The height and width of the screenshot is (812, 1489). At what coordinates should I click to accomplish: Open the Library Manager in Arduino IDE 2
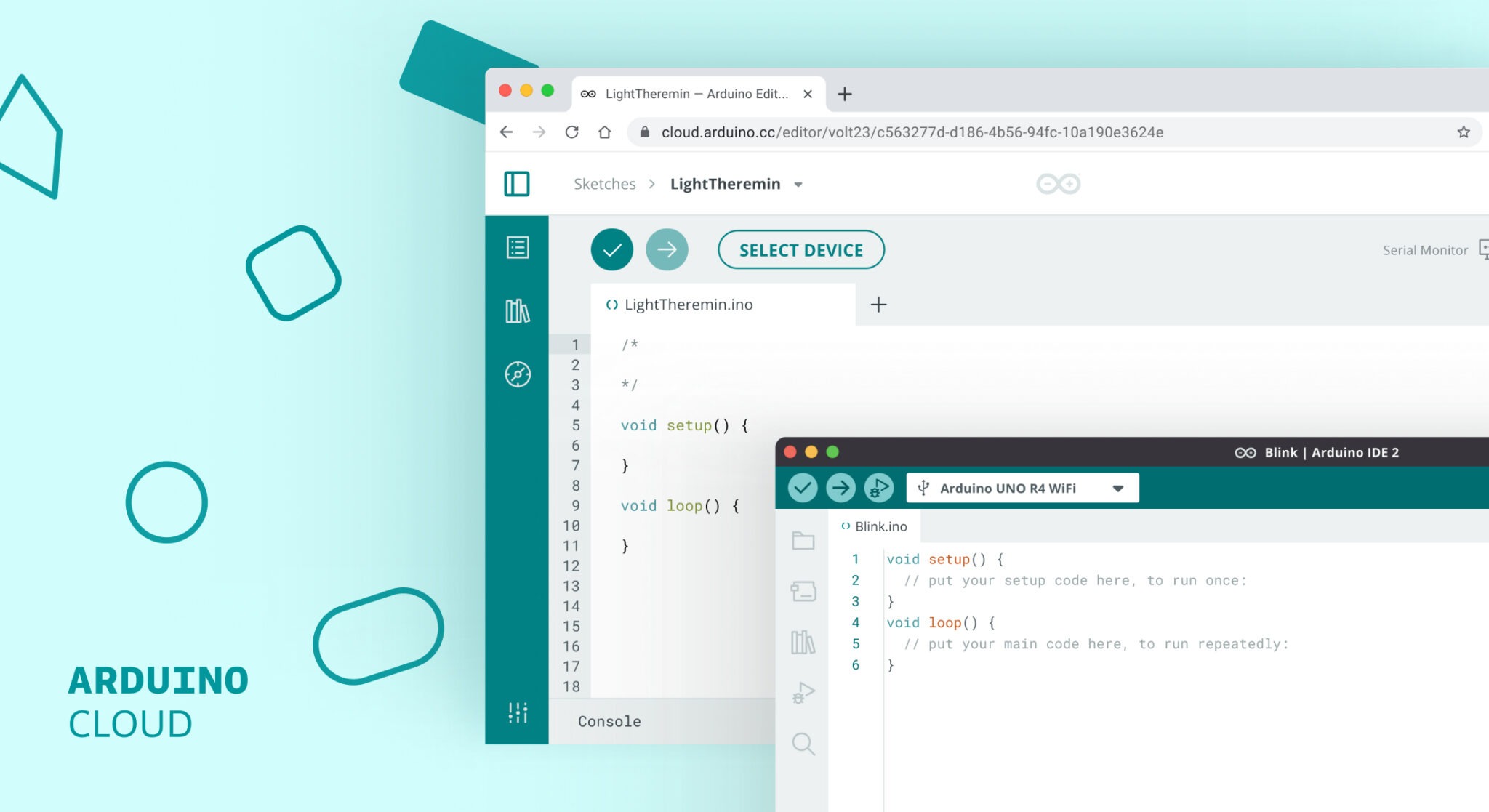pos(803,643)
